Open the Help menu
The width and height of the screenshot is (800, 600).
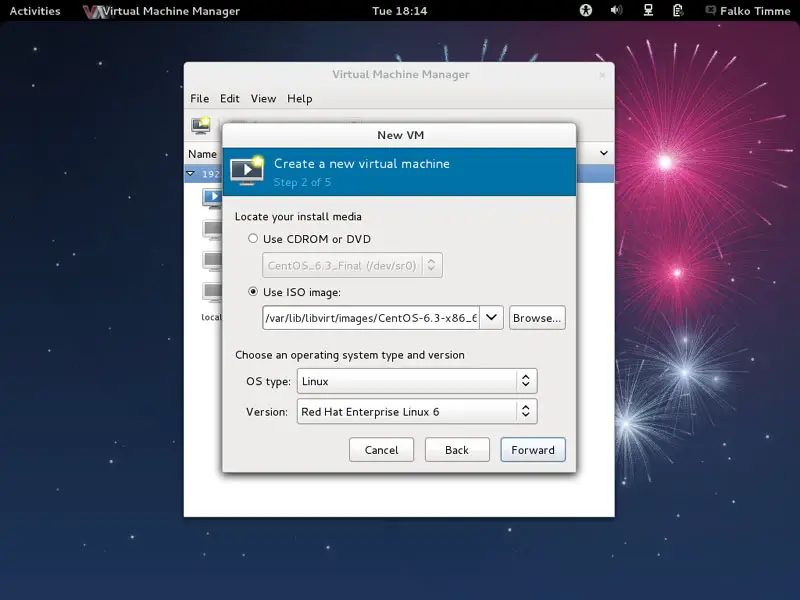tap(299, 98)
